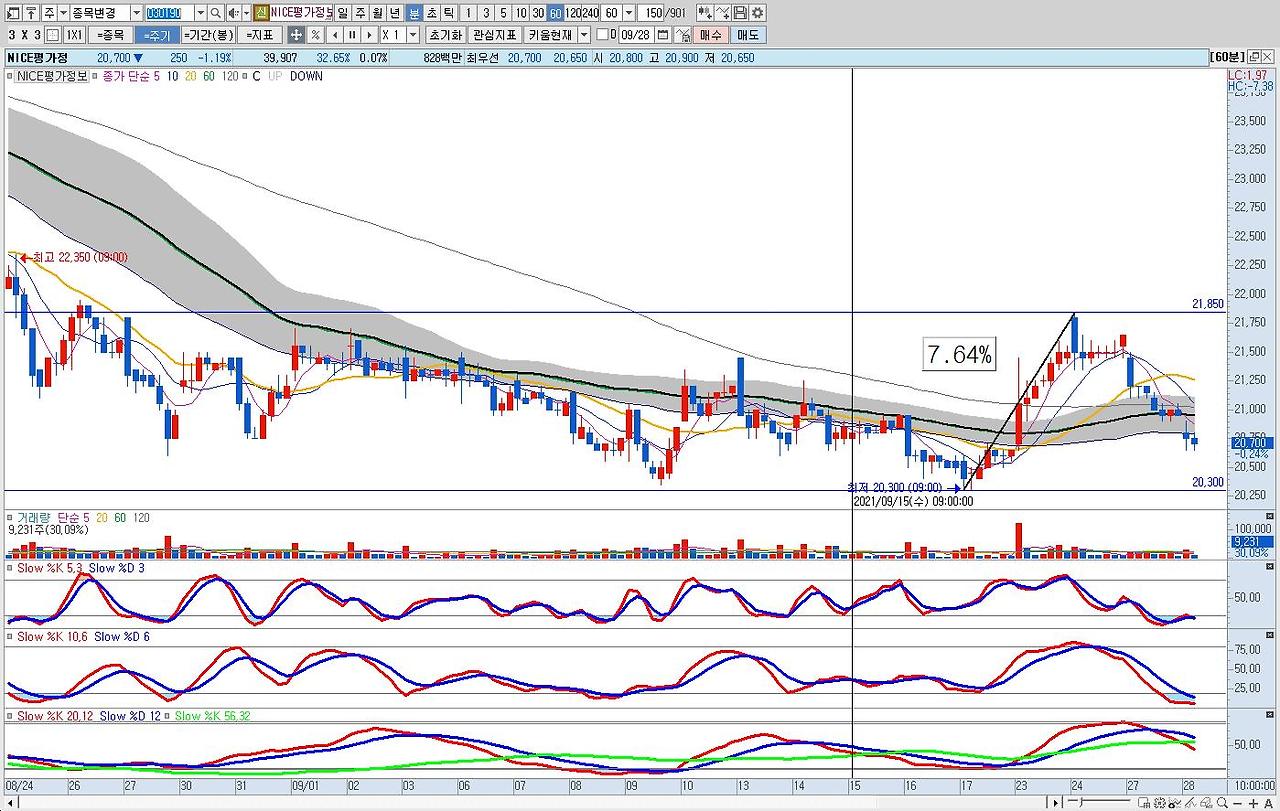Screen dimensions: 1280x811
Task: Click the magnifier stock search icon
Action: click(215, 13)
